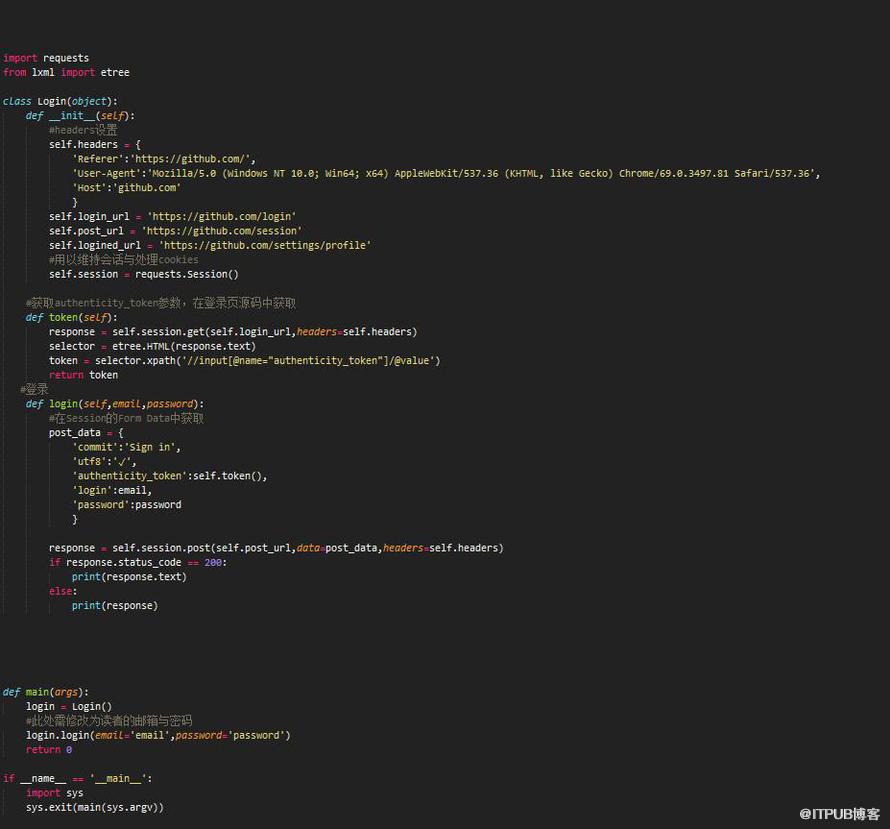Click the github.com/login URL string
The height and width of the screenshot is (829, 890).
[221, 216]
